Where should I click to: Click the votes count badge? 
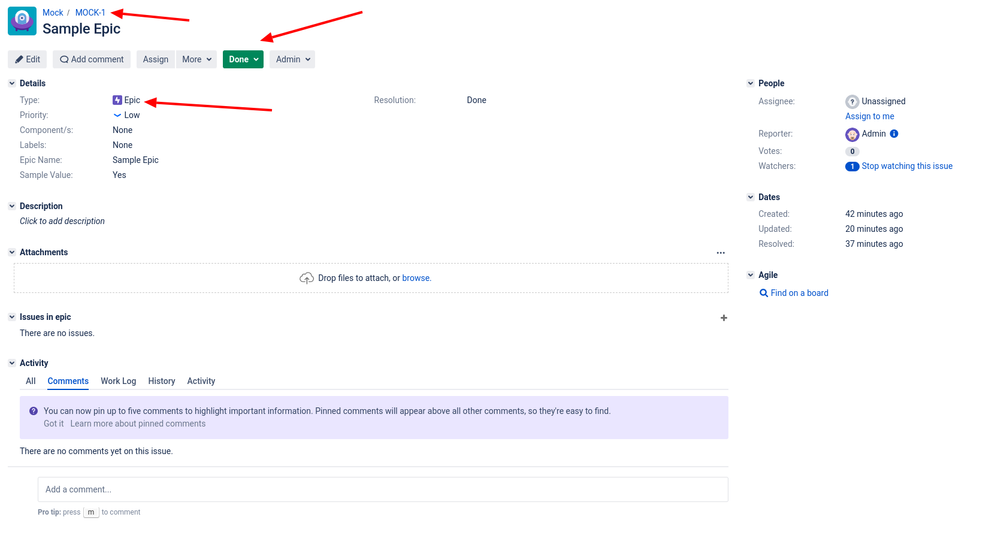pyautogui.click(x=852, y=152)
